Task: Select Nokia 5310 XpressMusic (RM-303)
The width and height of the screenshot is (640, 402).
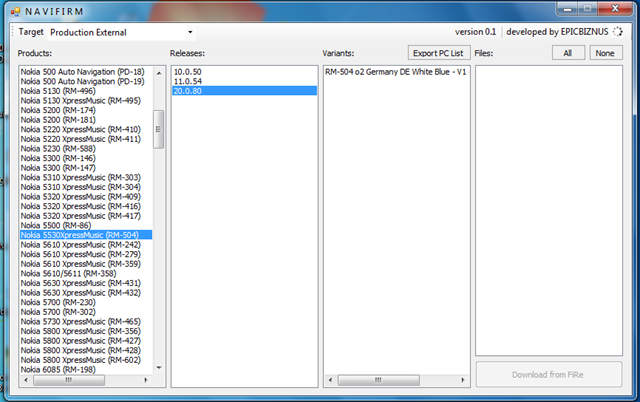Action: point(86,177)
